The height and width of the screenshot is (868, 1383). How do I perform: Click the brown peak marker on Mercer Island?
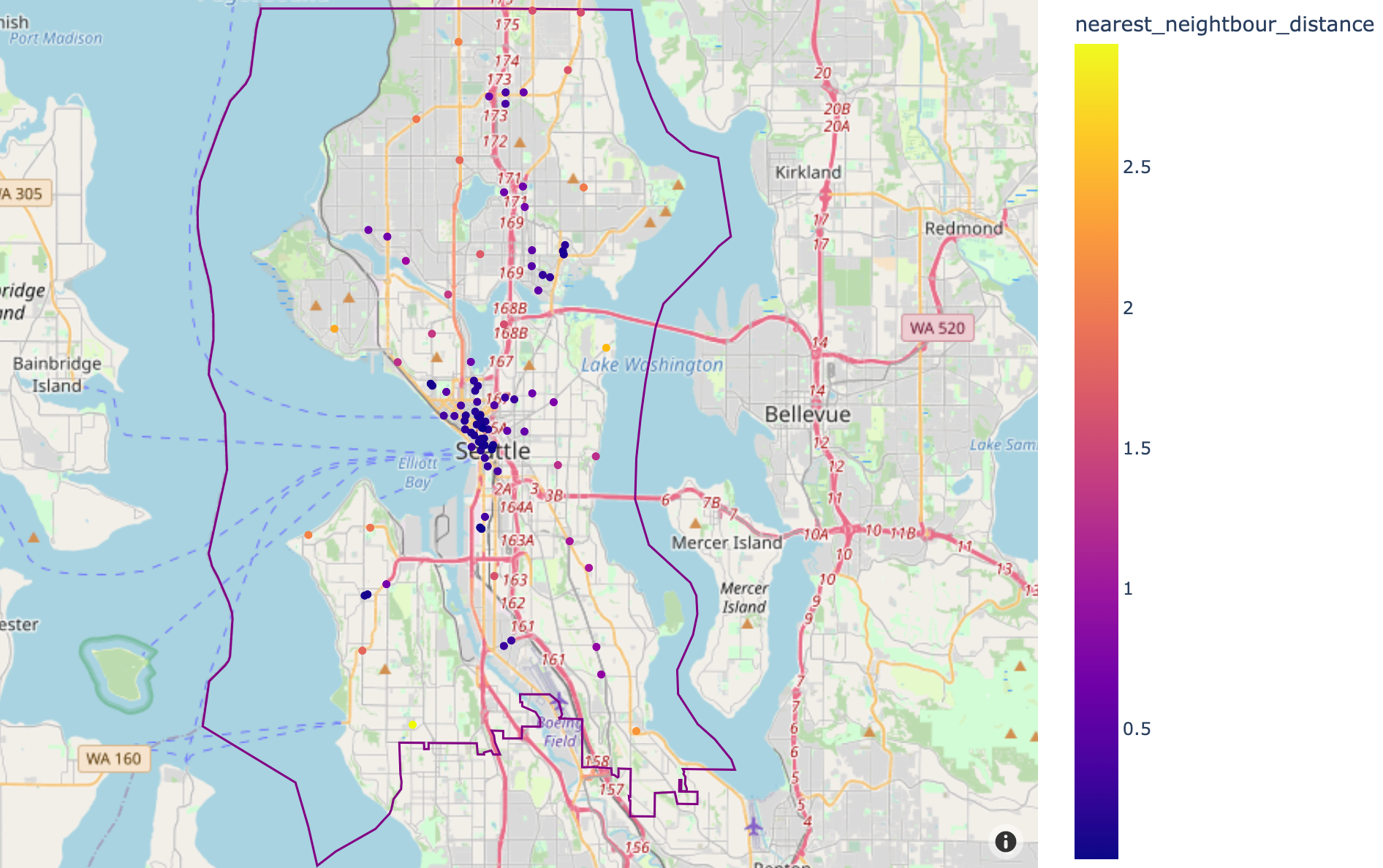click(747, 624)
